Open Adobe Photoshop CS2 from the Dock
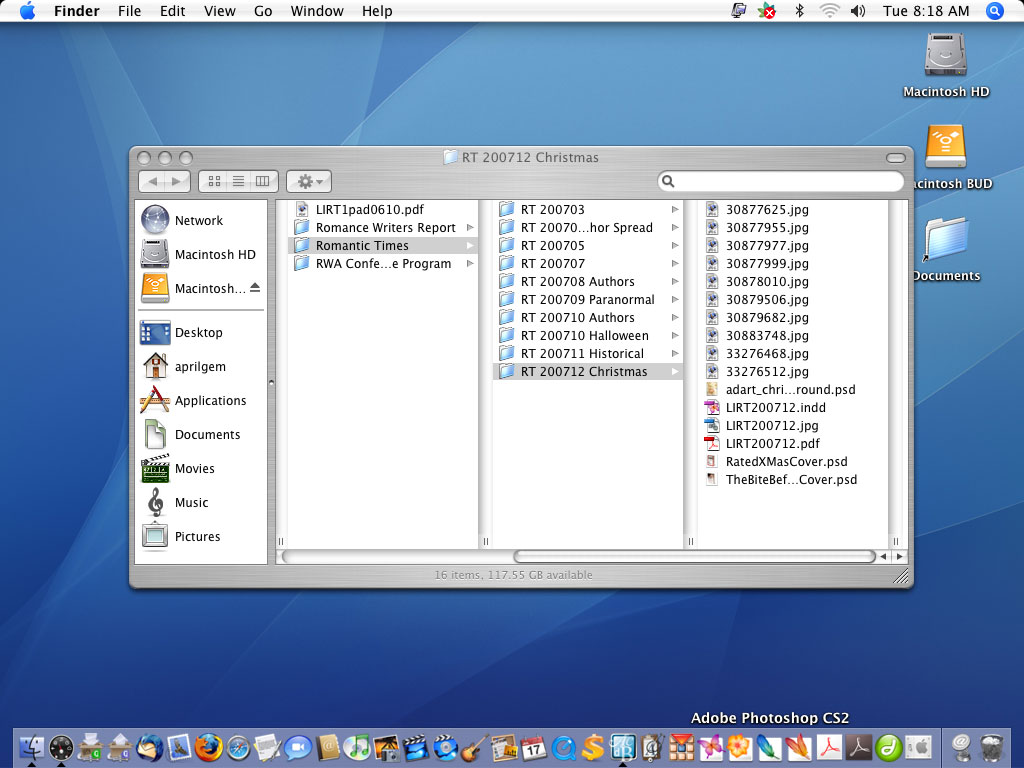This screenshot has height=768, width=1024. point(769,747)
